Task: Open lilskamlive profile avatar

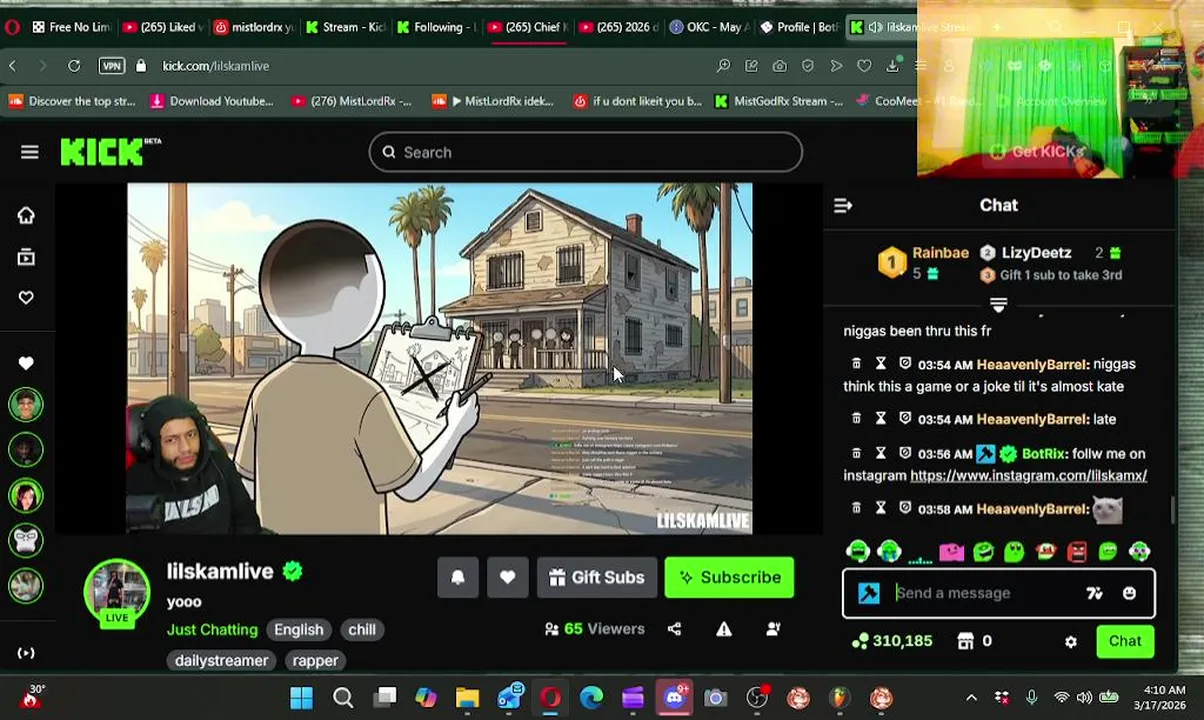Action: (x=117, y=592)
